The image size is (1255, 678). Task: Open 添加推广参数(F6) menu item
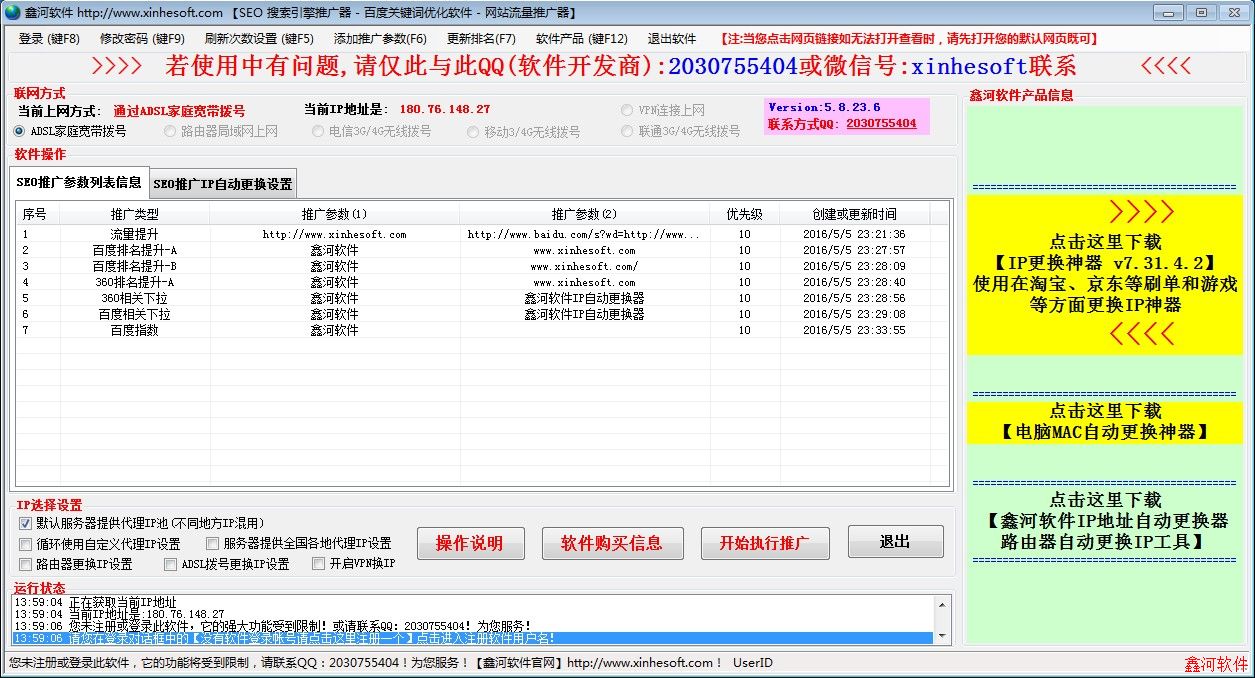tap(380, 39)
